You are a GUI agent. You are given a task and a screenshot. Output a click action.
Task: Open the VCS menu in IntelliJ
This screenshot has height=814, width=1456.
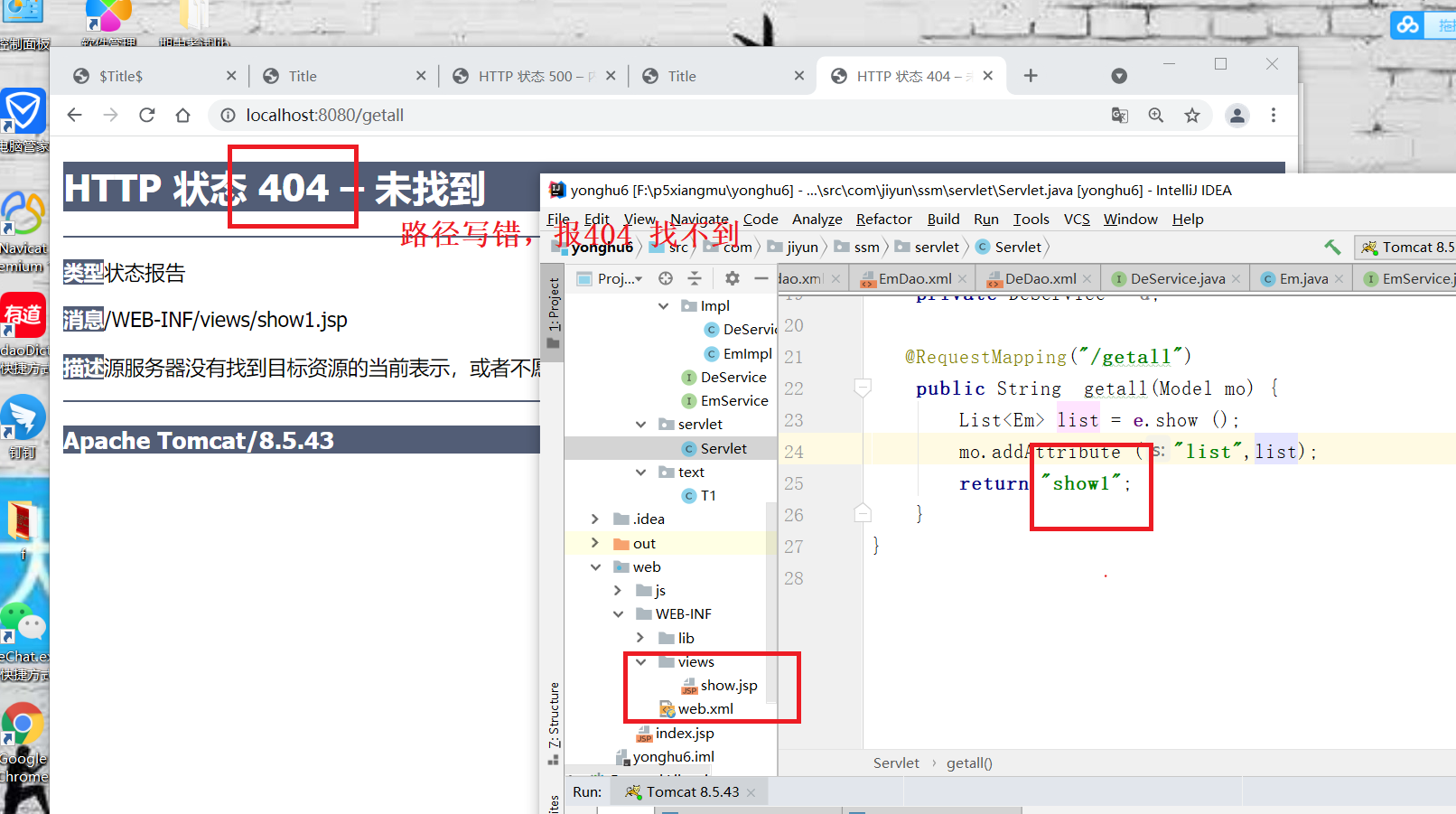1077,219
